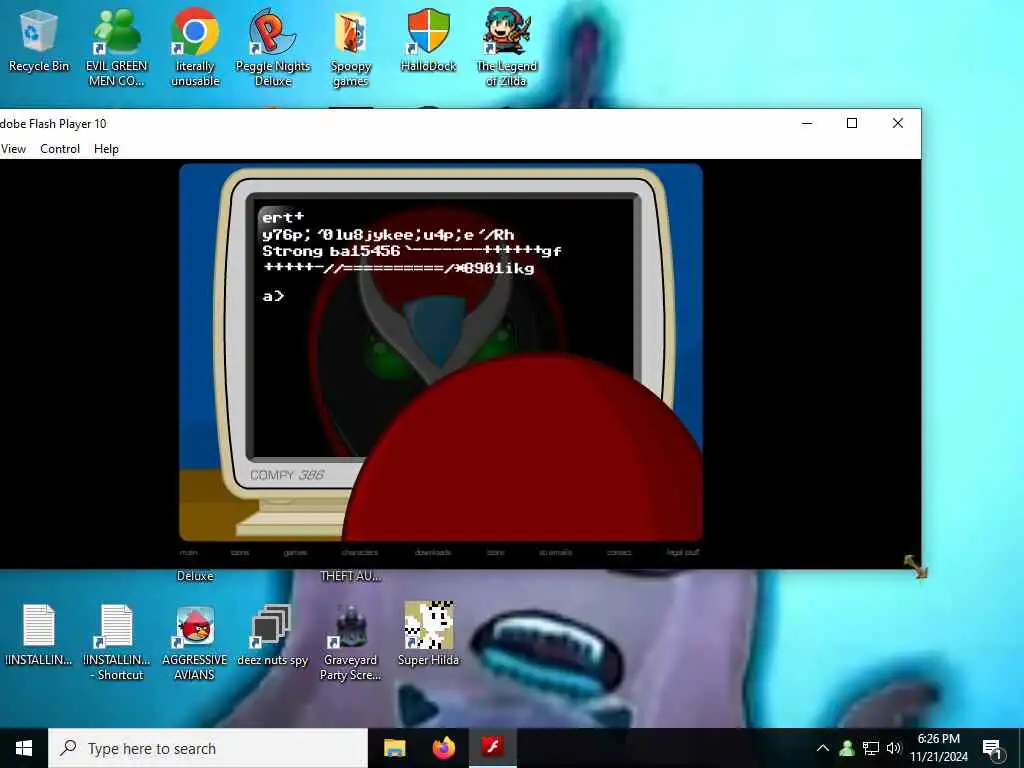
Task: Click the 'main' link in Flash navigation
Action: point(189,552)
